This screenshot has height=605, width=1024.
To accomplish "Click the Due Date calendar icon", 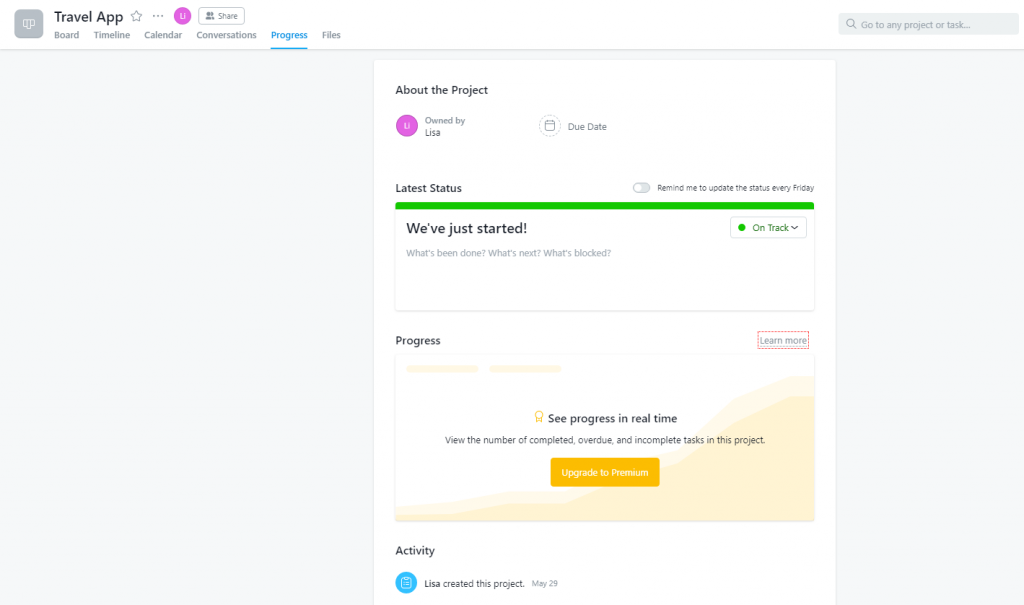I will point(549,126).
